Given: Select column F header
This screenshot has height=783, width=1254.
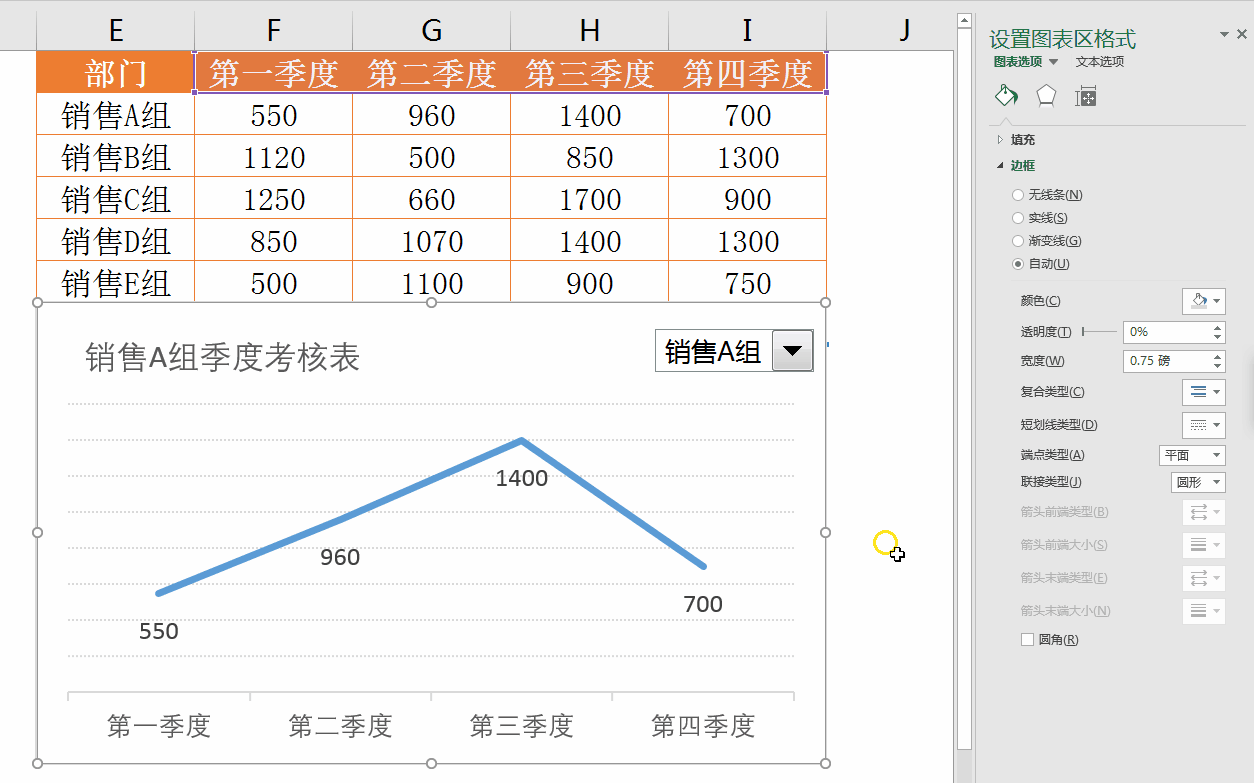Looking at the screenshot, I should click(x=274, y=31).
